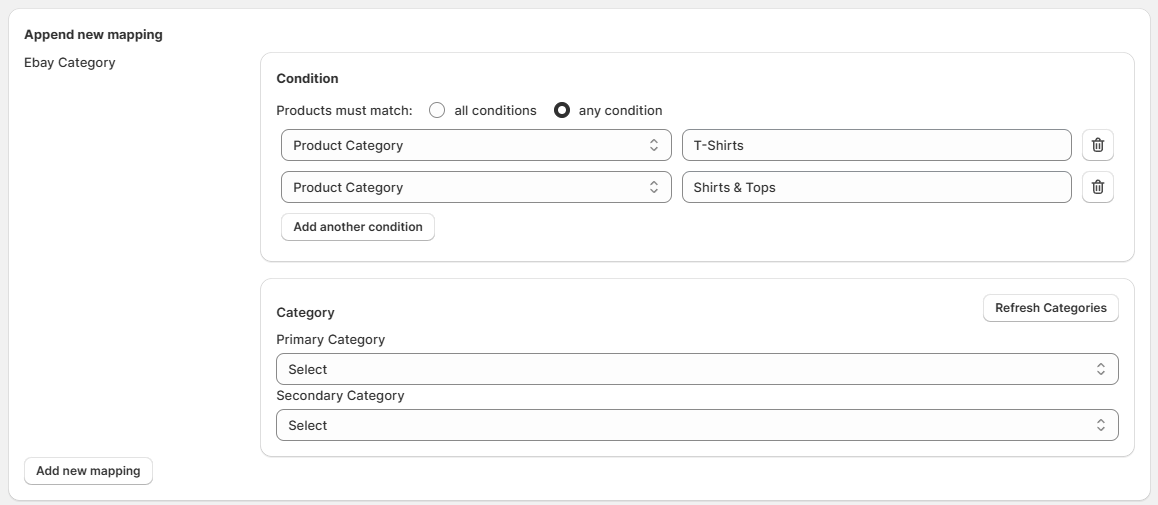The height and width of the screenshot is (505, 1158).
Task: Open the Primary Category select dropdown
Action: [x=697, y=369]
